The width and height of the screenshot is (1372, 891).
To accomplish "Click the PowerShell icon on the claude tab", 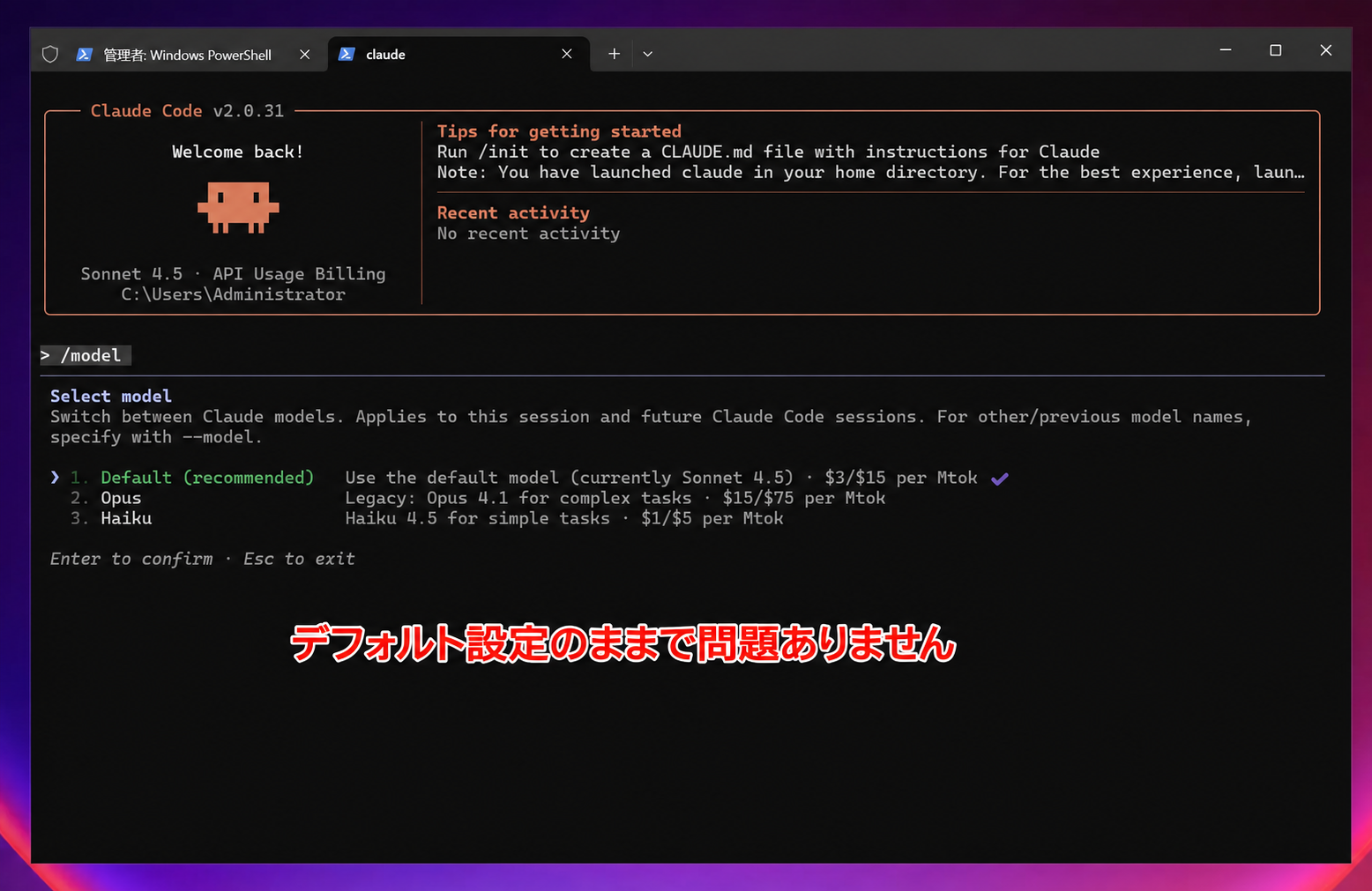I will pos(347,54).
